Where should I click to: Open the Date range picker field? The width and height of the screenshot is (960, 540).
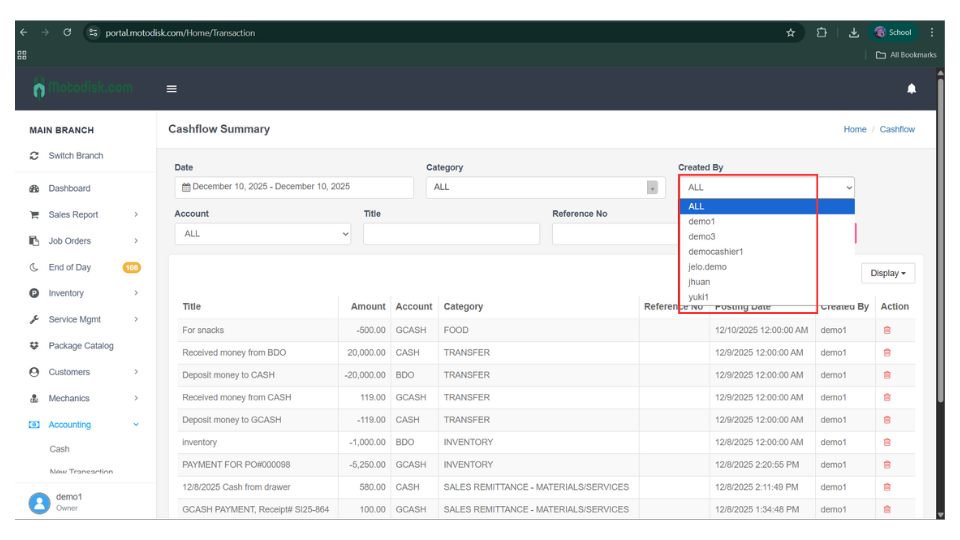293,187
